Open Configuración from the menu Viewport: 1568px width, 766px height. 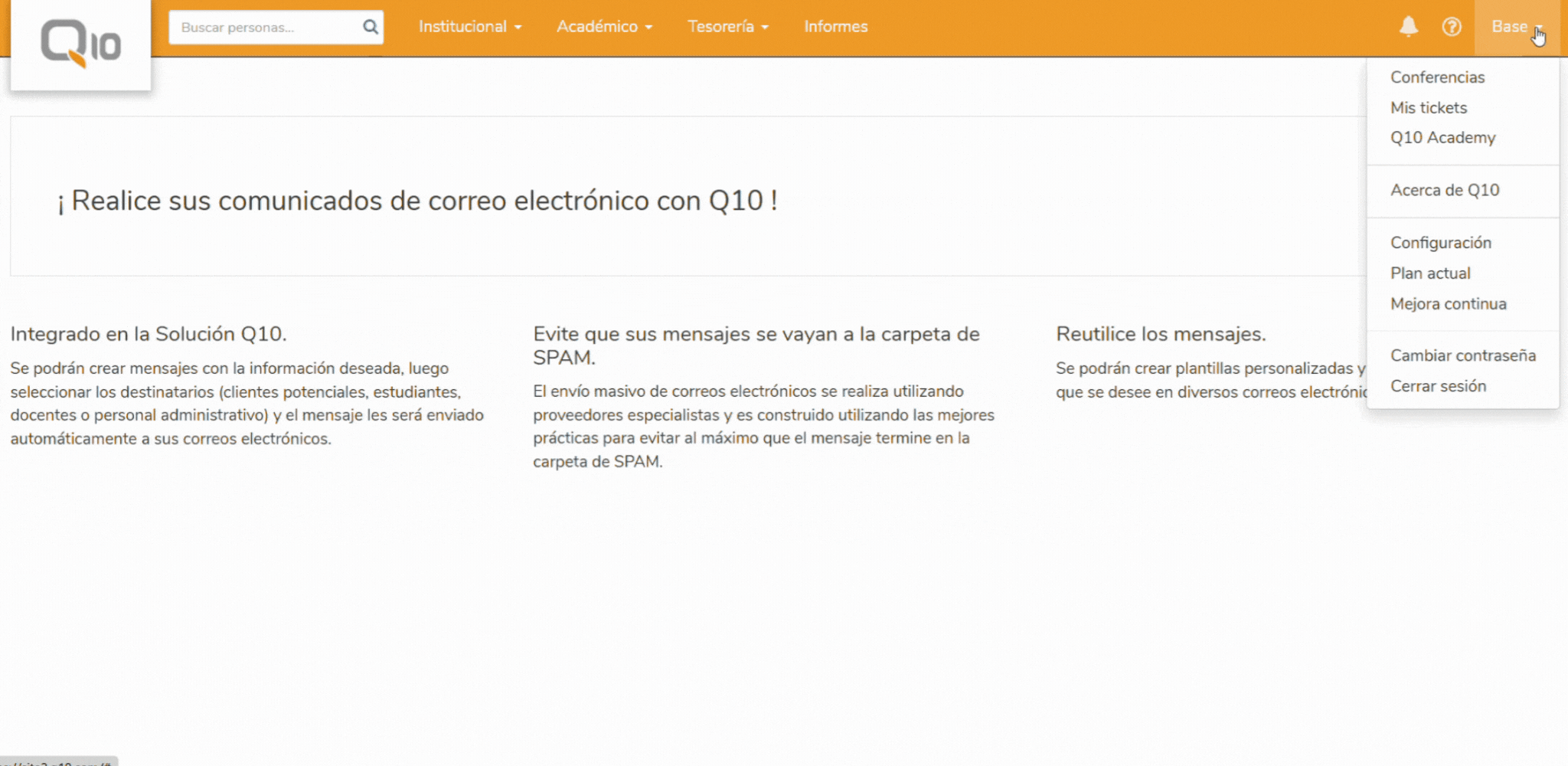(1441, 242)
